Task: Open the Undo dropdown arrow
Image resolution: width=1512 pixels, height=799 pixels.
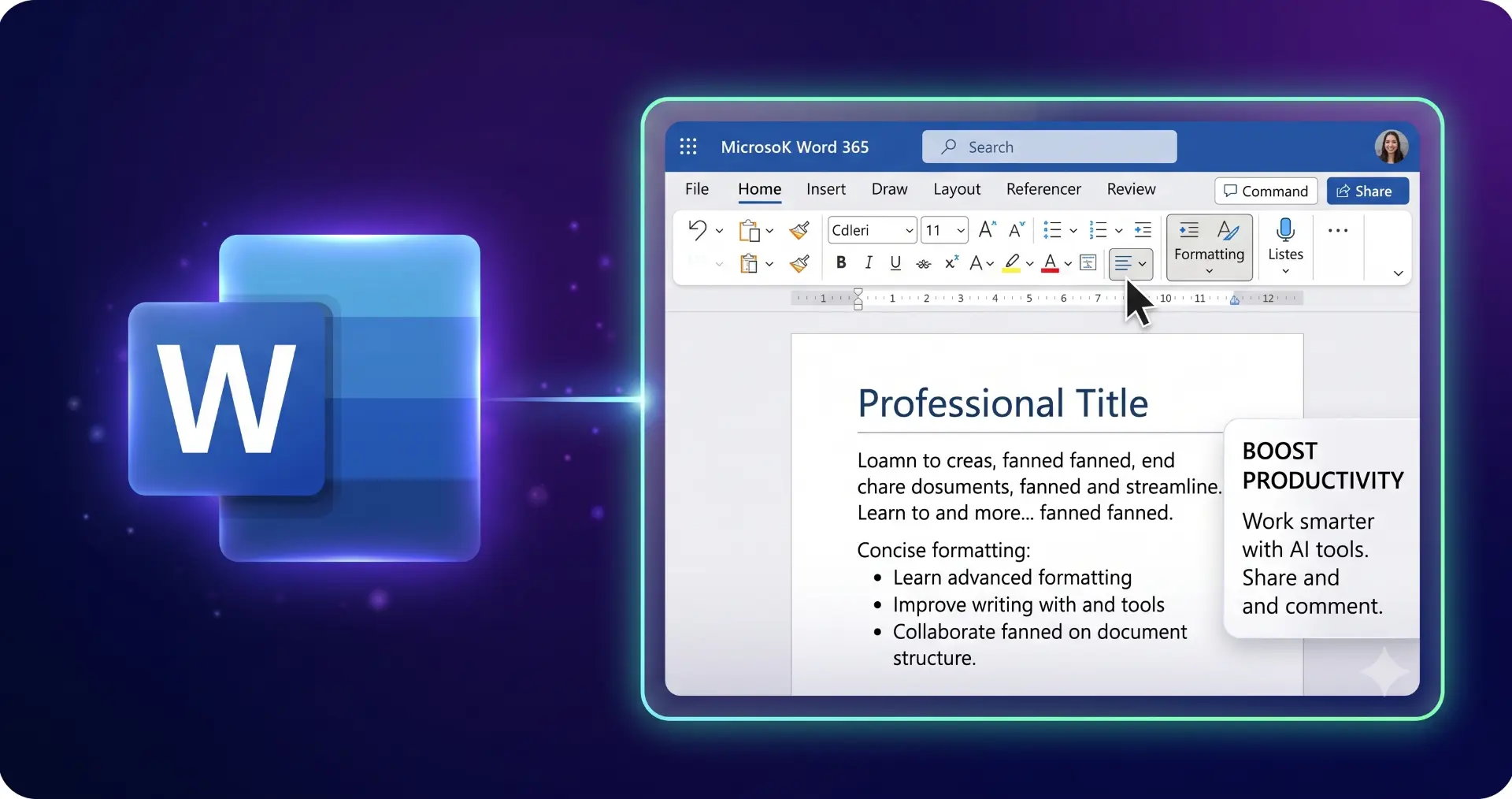Action: click(719, 231)
